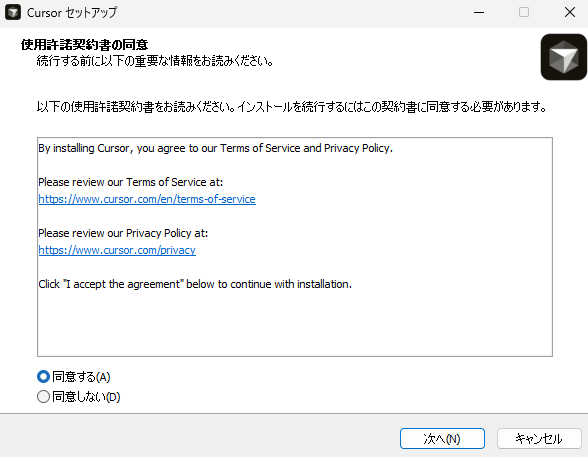Image resolution: width=588 pixels, height=457 pixels.
Task: Click the 同意する(A) label text
Action: [x=81, y=376]
